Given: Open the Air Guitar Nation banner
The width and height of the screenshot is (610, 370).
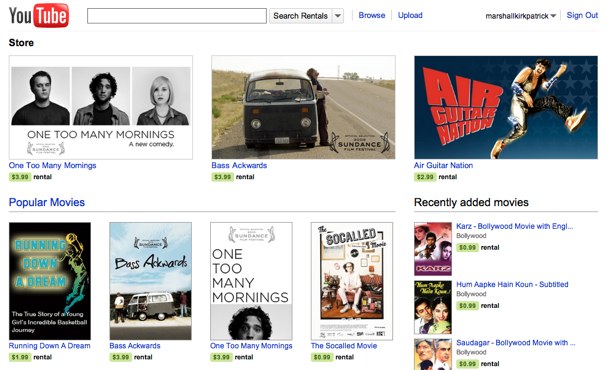Looking at the screenshot, I should coord(506,107).
